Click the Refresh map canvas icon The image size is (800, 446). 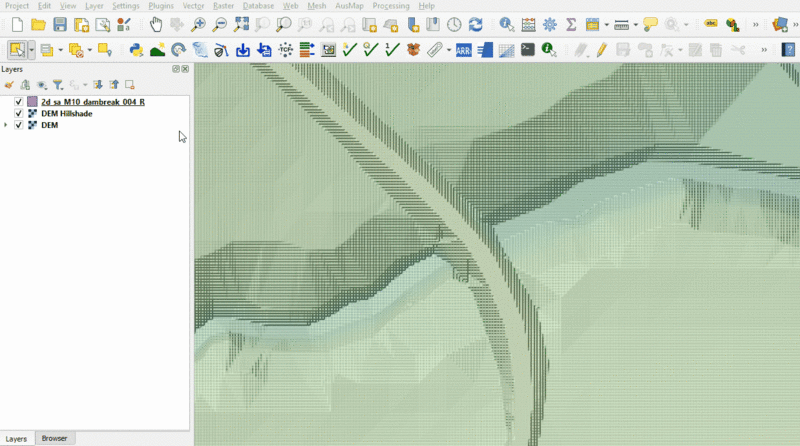[x=475, y=24]
